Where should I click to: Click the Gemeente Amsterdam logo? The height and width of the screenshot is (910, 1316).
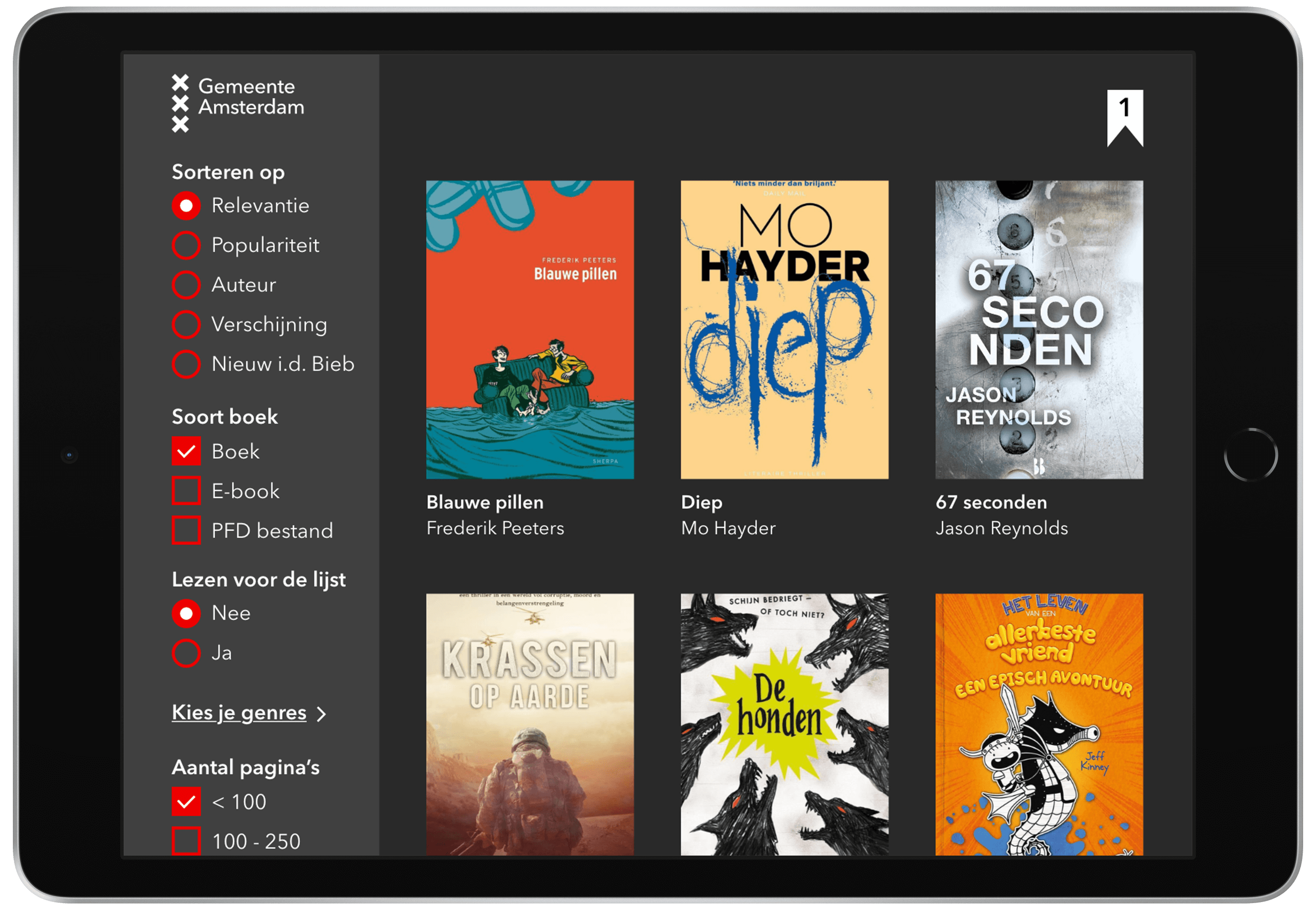point(238,103)
